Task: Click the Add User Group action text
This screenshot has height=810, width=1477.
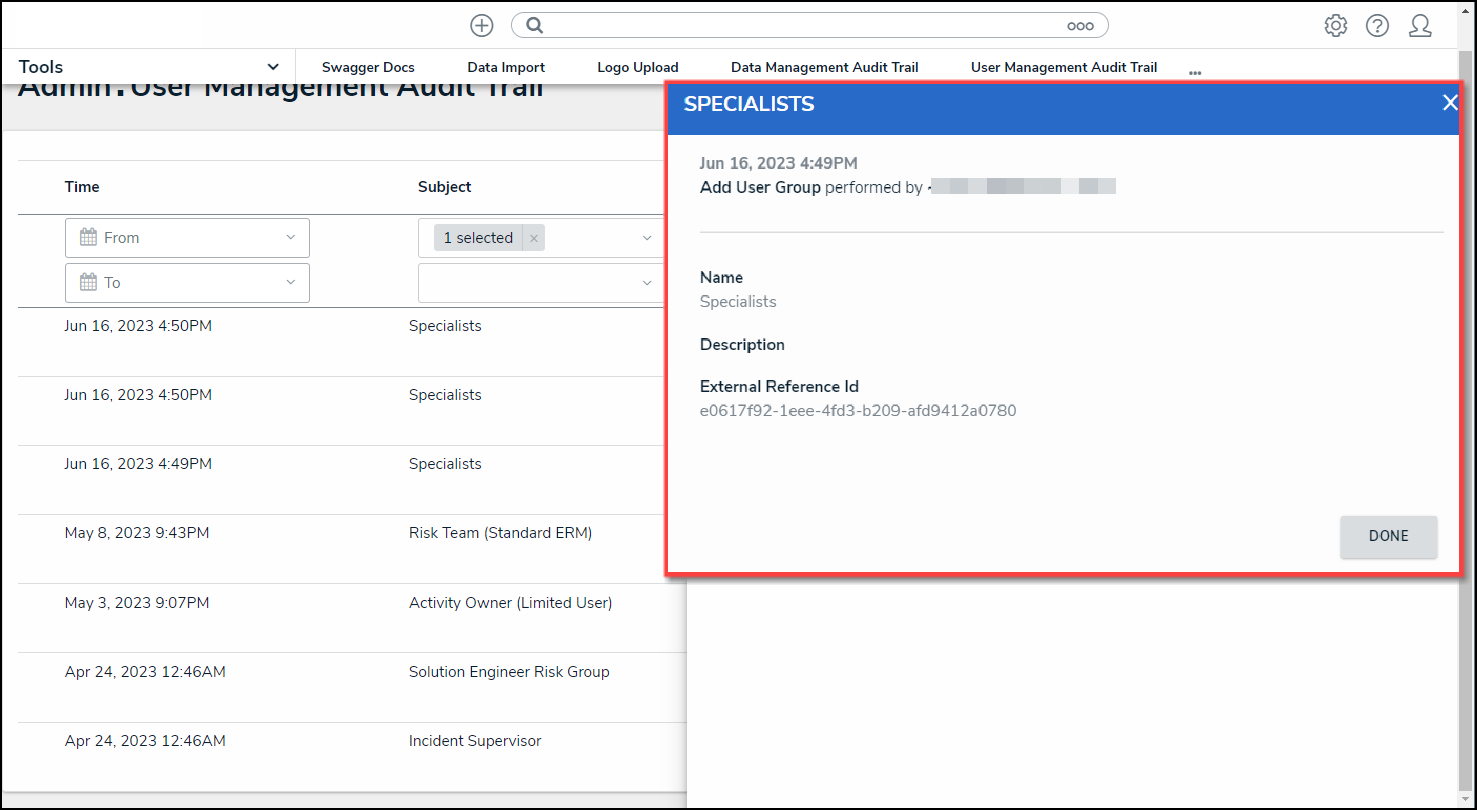Action: point(760,187)
